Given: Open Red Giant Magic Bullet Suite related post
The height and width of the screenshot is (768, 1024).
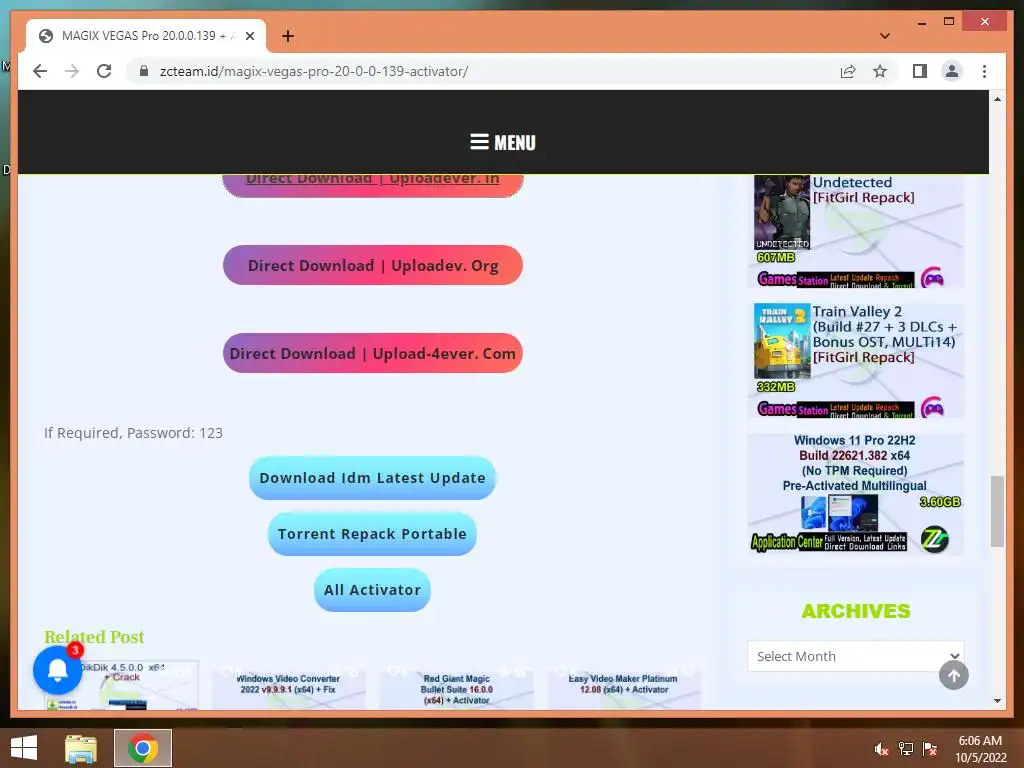Looking at the screenshot, I should coord(456,690).
